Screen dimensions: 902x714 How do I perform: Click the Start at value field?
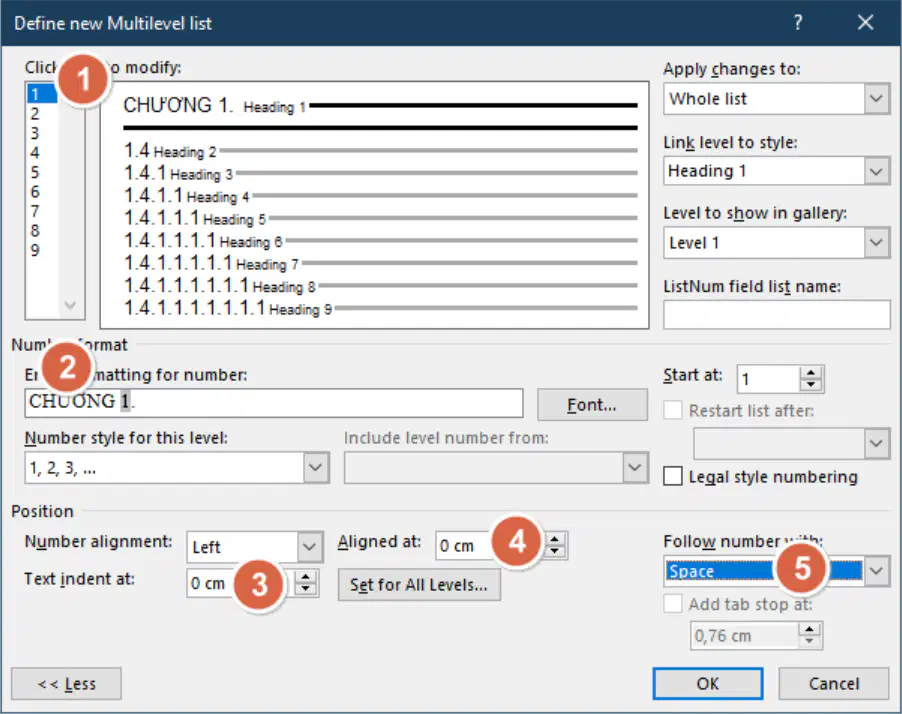[768, 379]
